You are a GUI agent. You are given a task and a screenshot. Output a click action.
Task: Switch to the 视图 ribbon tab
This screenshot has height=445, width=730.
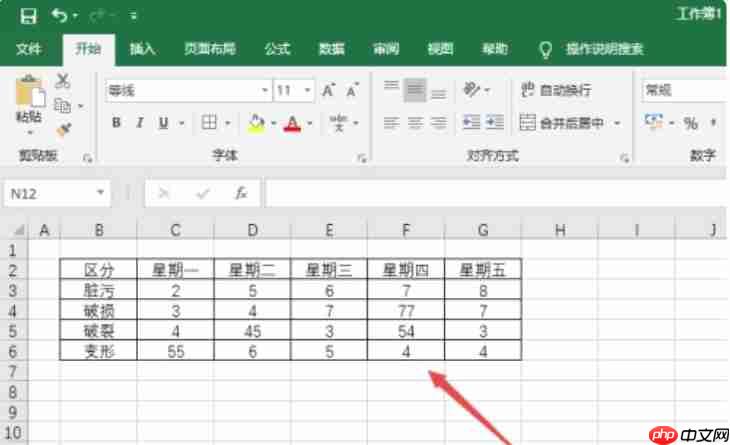tap(440, 49)
